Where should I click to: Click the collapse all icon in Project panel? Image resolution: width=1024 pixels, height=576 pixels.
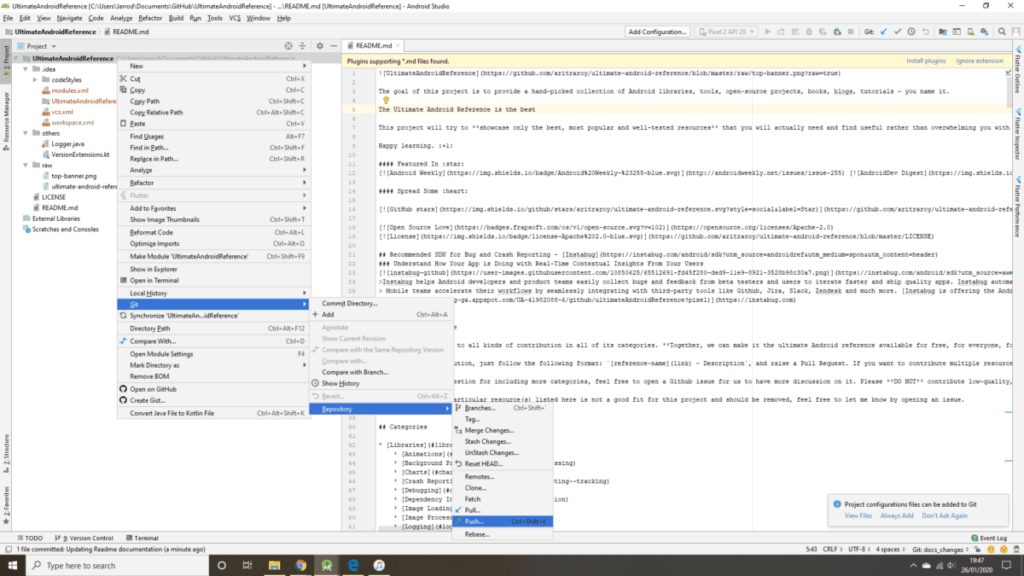pyautogui.click(x=303, y=46)
